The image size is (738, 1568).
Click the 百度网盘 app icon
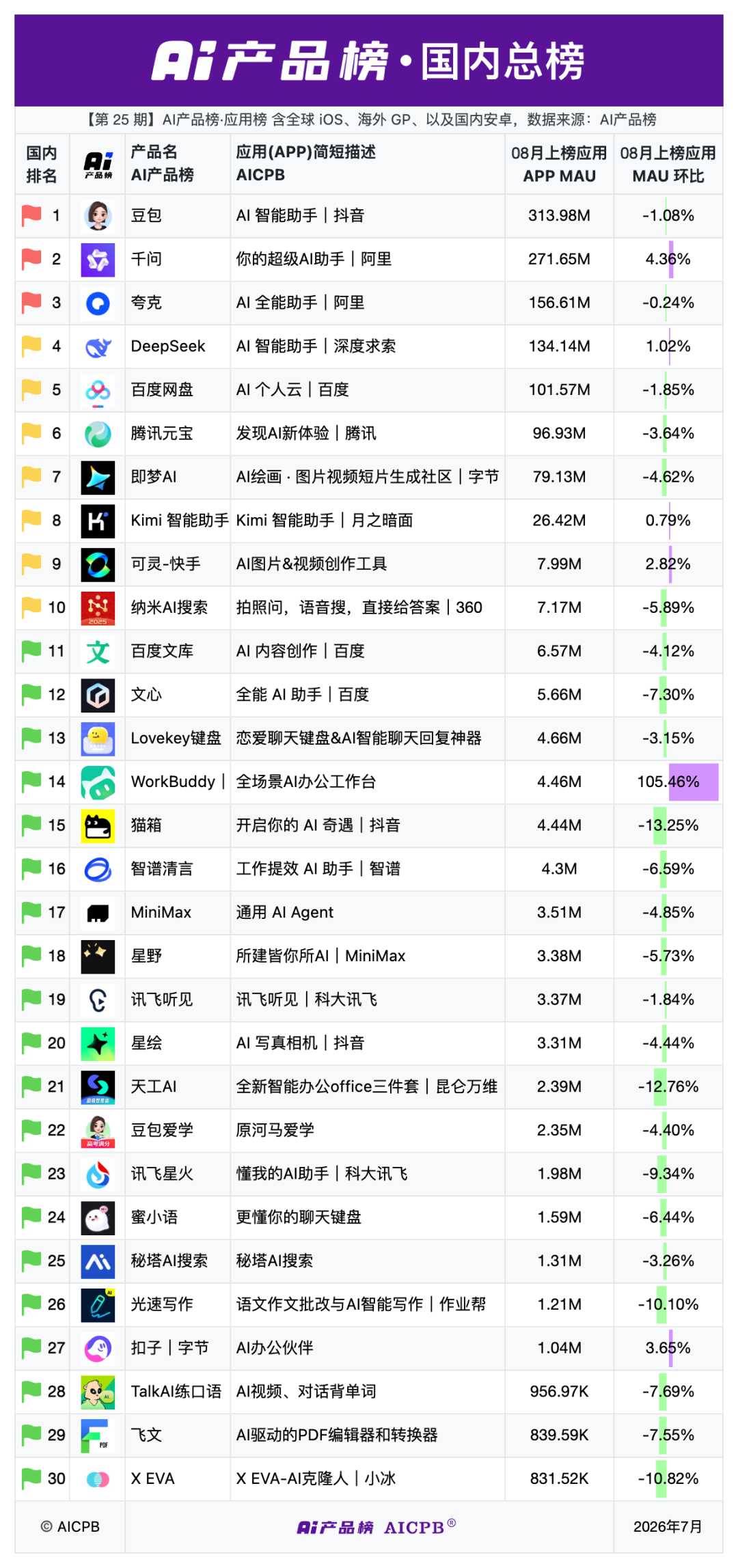[x=98, y=390]
